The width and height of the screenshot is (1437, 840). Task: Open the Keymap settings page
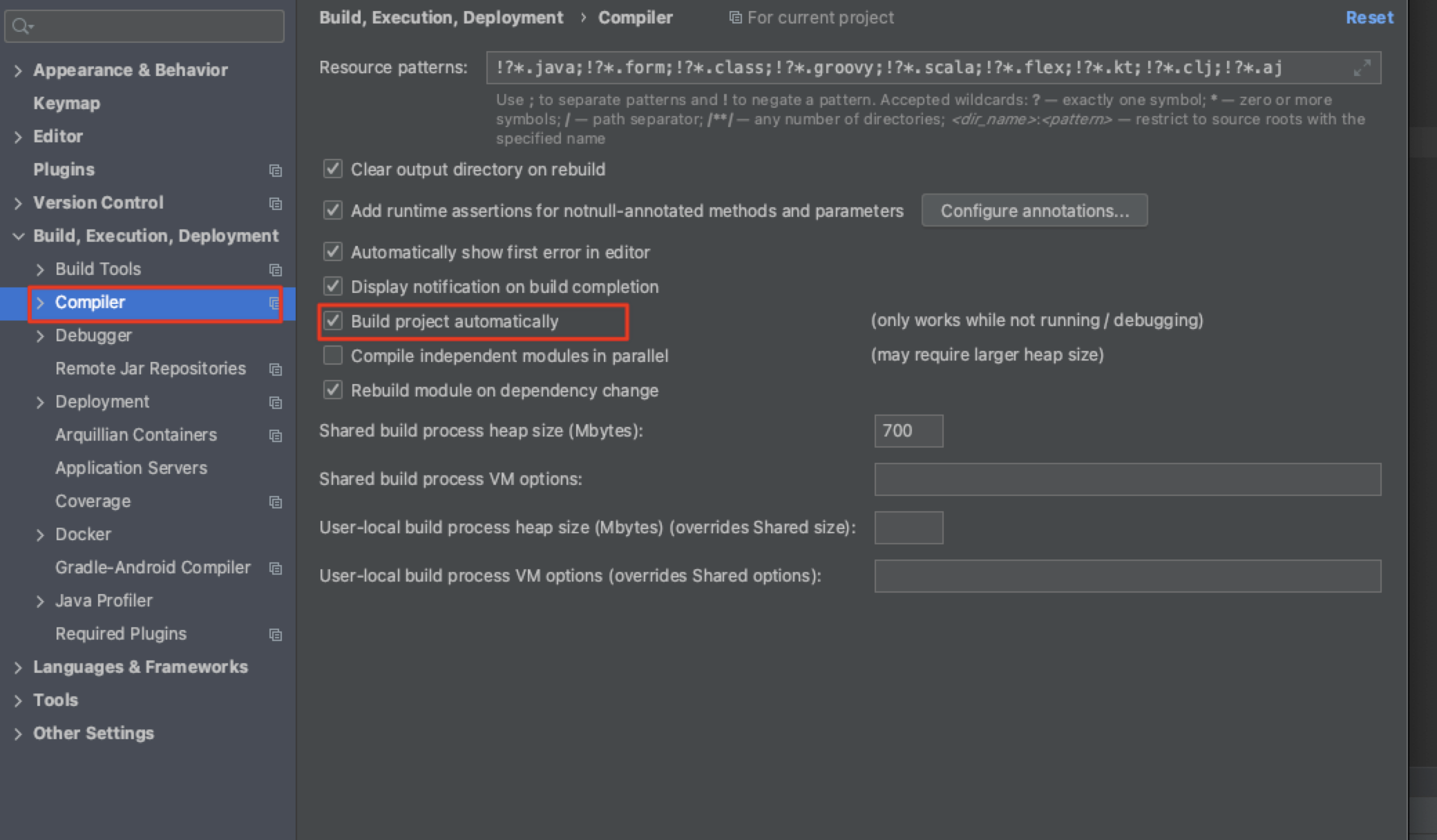click(66, 104)
